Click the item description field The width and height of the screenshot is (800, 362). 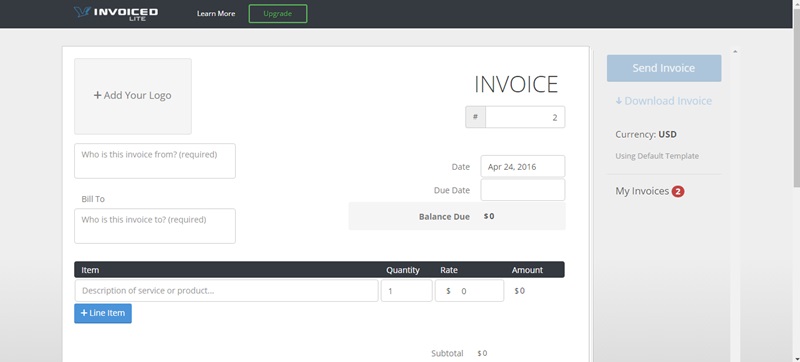(227, 291)
